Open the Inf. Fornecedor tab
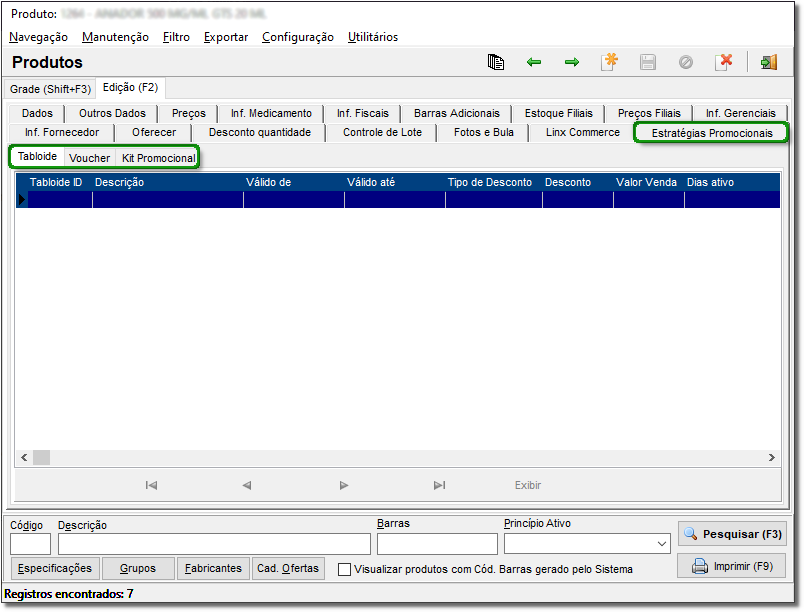The width and height of the screenshot is (804, 612). pos(62,132)
